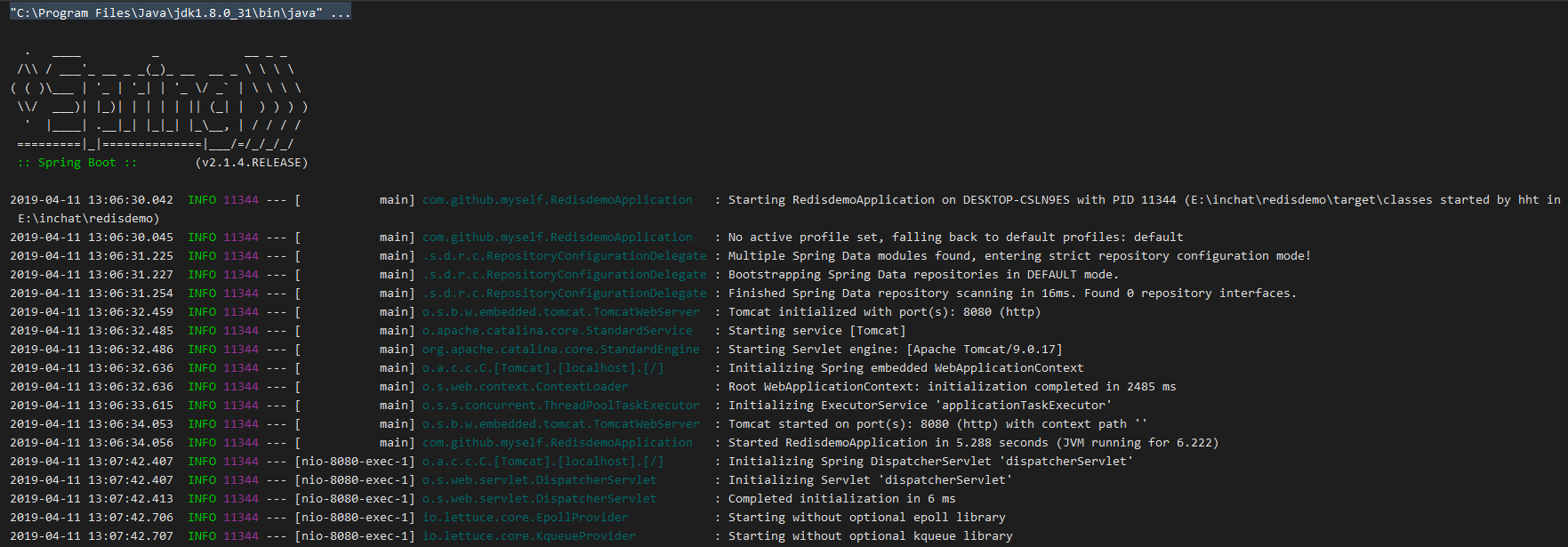The height and width of the screenshot is (547, 1568).
Task: Click the timestamp '2019-04-11 13:07:42.413'
Action: [x=92, y=499]
